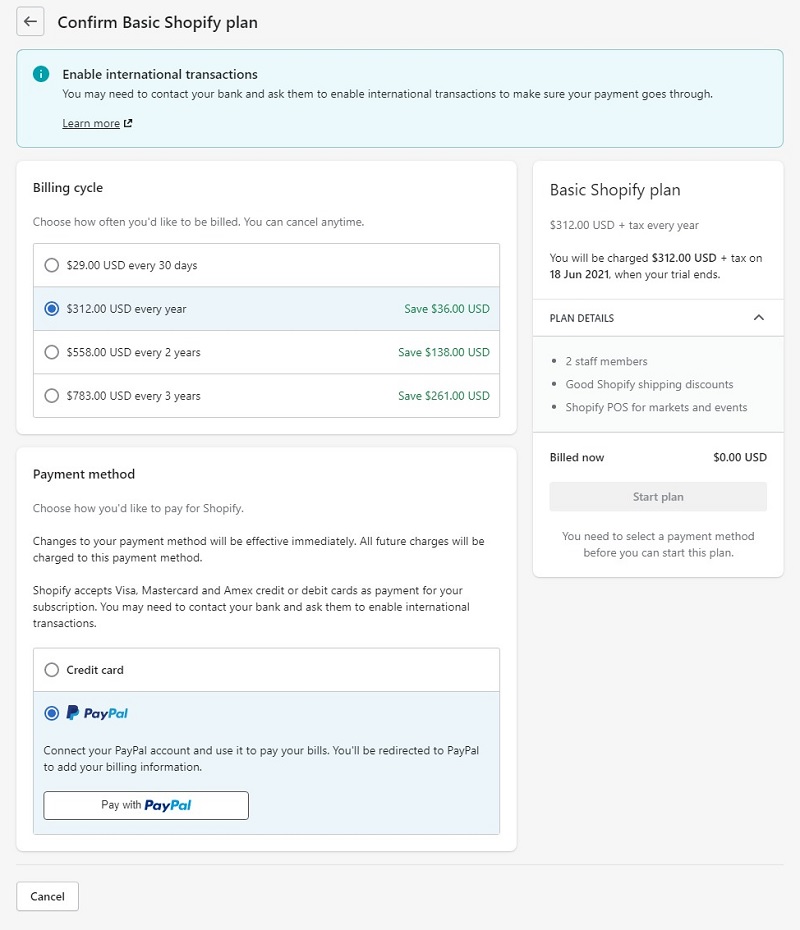Select PayPal as the payment method
Screen dimensions: 800x930
click(x=51, y=712)
